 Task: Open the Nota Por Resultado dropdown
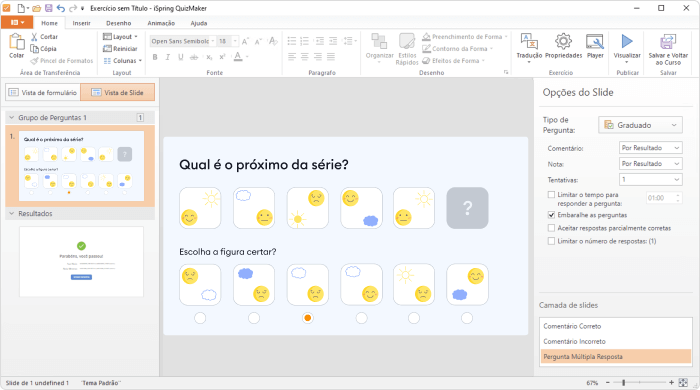(x=650, y=164)
